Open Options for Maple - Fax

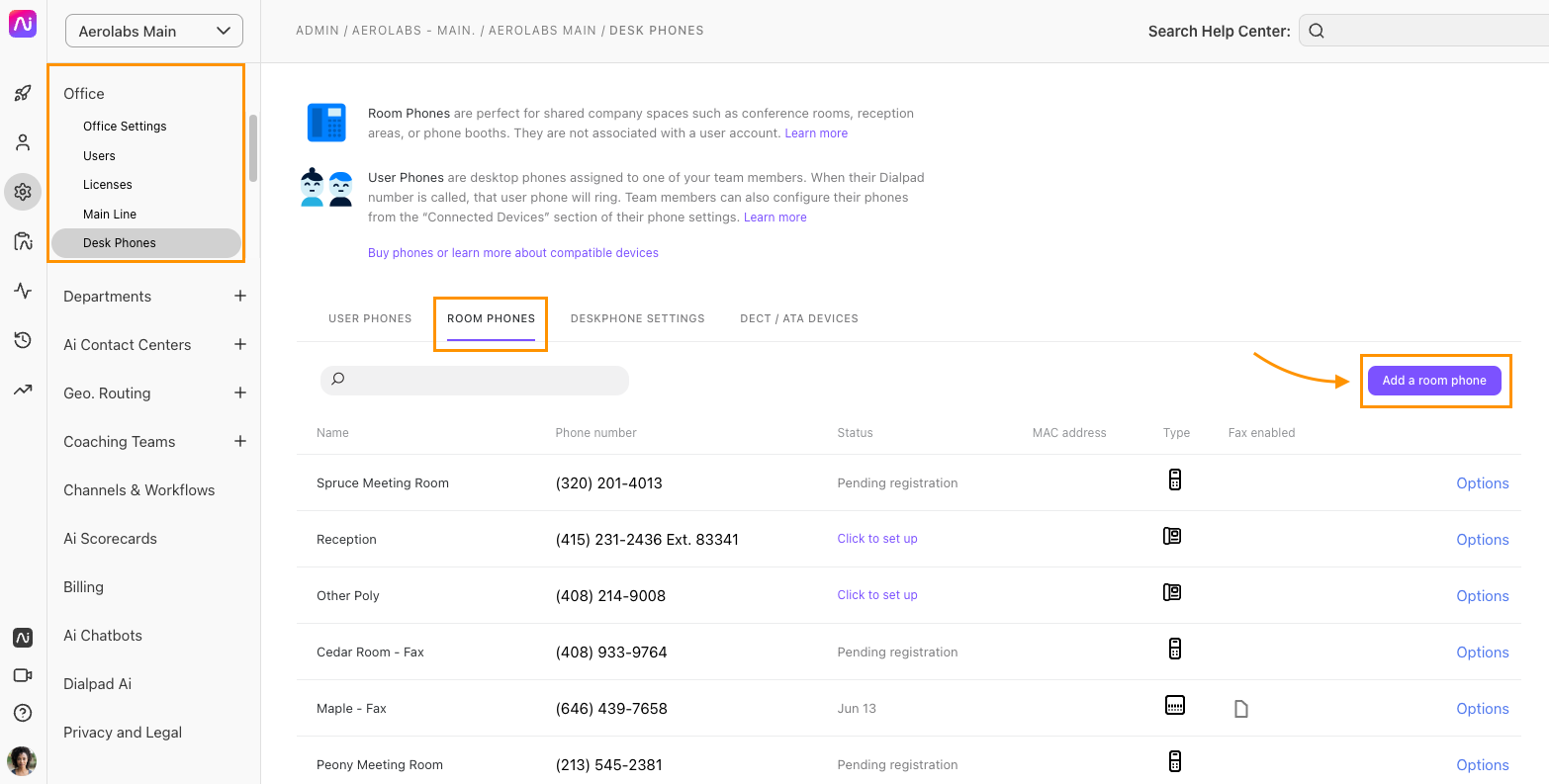[x=1482, y=709]
